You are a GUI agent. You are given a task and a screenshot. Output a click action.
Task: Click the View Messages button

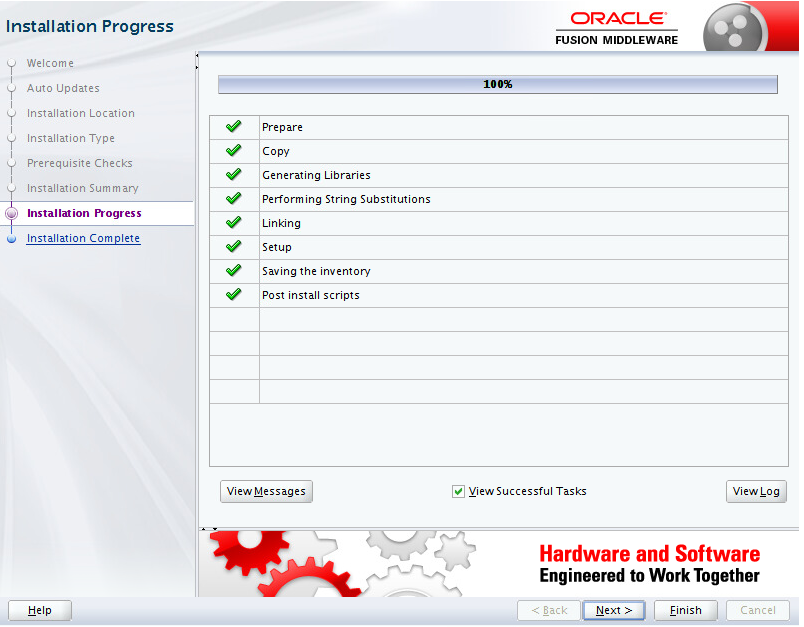pyautogui.click(x=266, y=491)
